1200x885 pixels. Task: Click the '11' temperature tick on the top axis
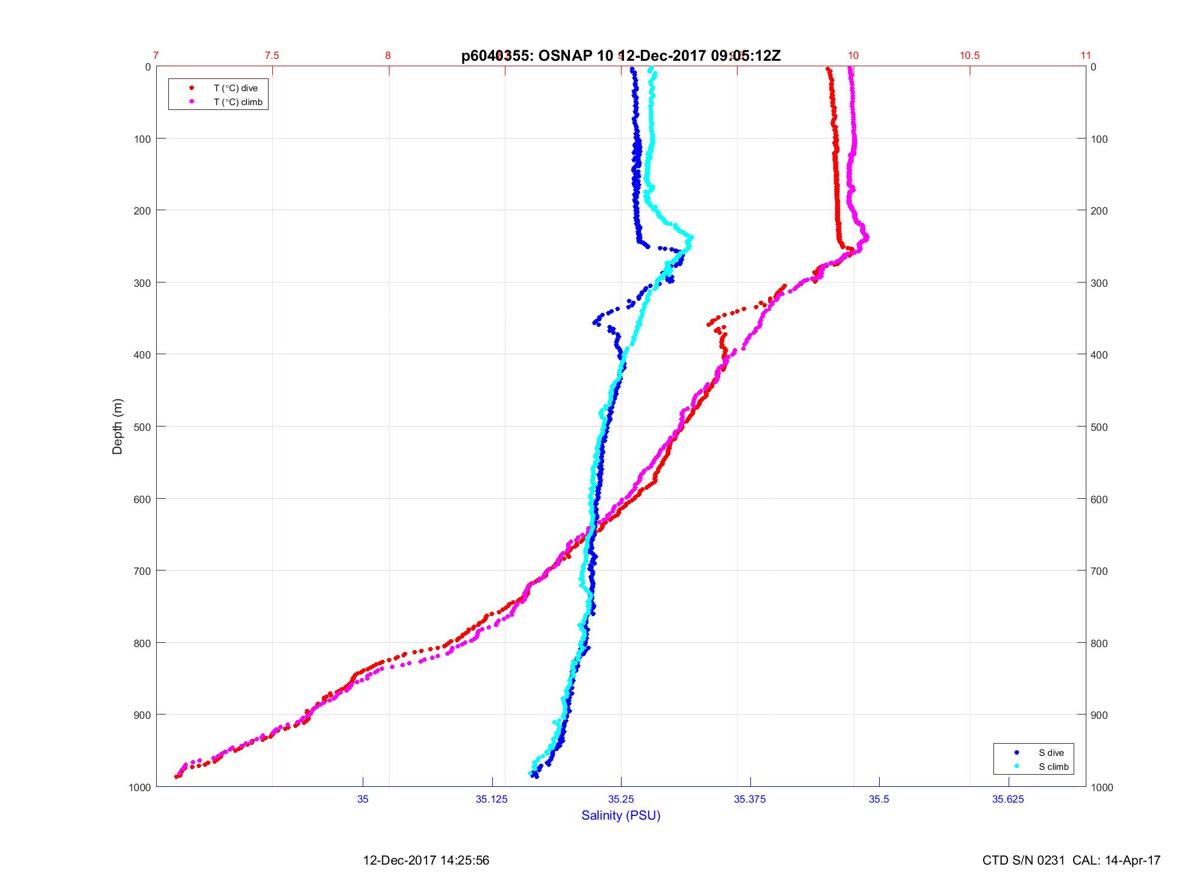tap(1086, 55)
